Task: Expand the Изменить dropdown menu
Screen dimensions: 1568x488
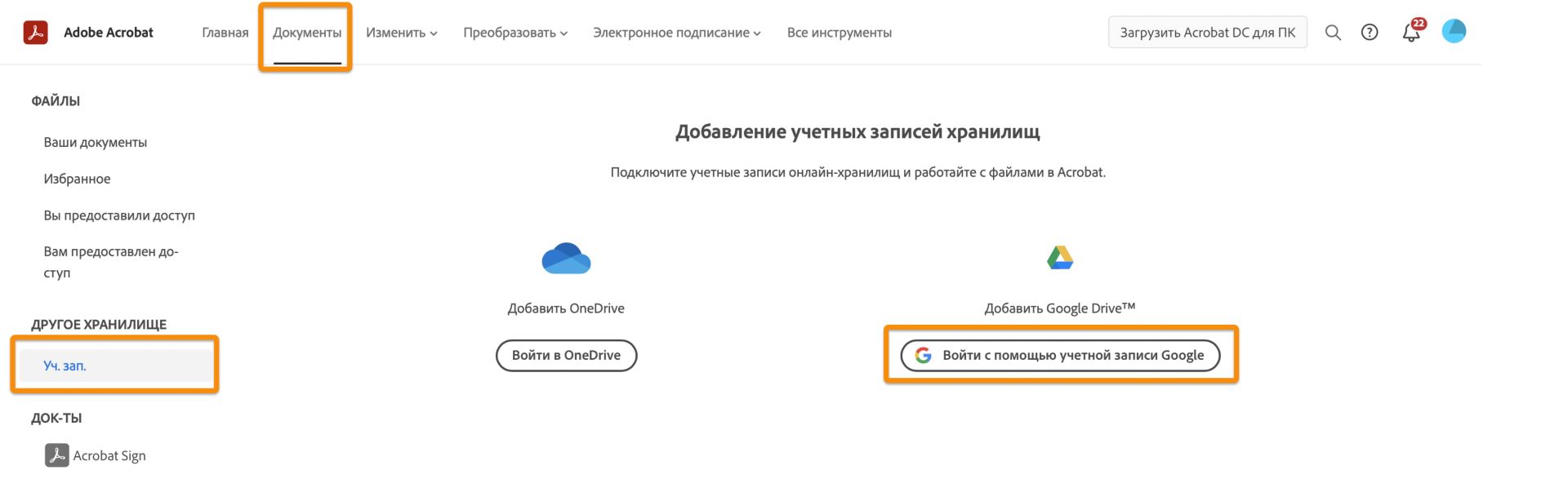Action: [x=402, y=33]
